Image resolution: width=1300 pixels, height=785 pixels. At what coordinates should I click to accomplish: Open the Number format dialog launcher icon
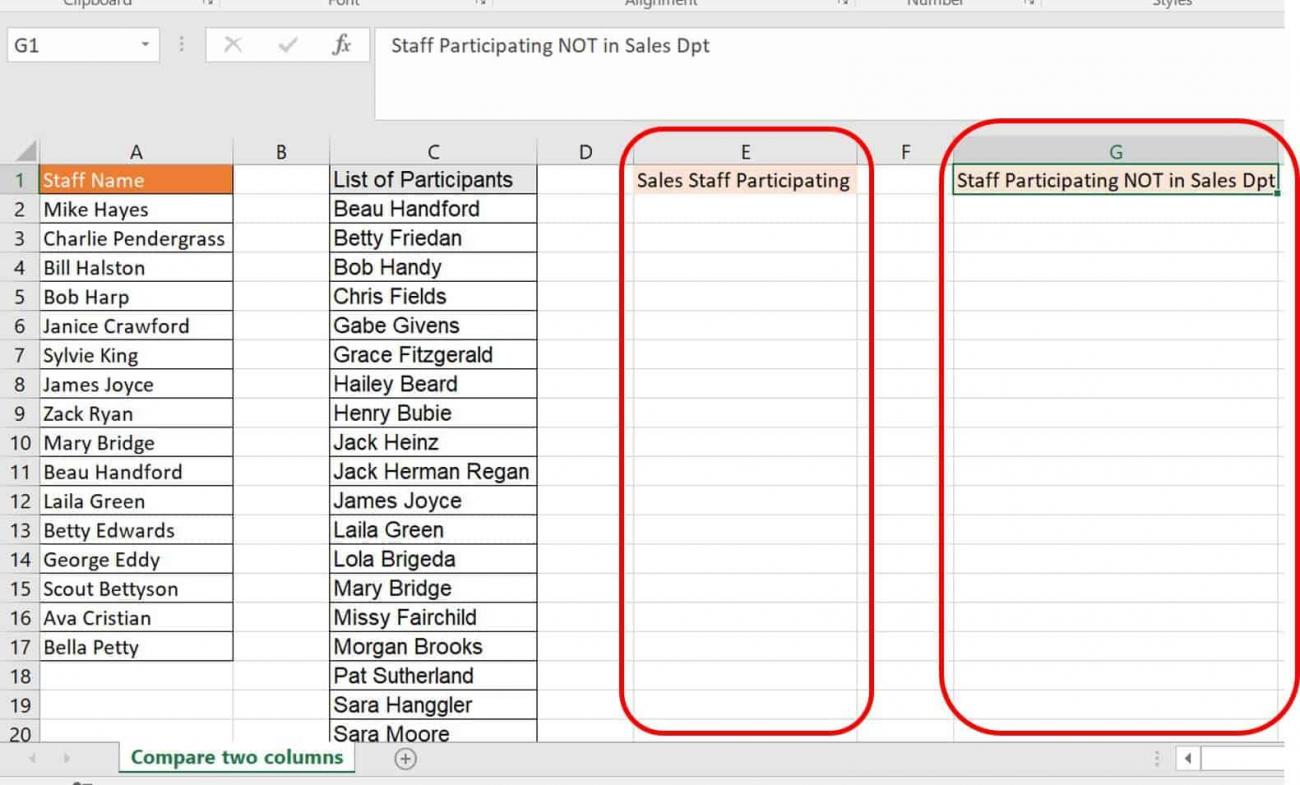(x=1029, y=4)
